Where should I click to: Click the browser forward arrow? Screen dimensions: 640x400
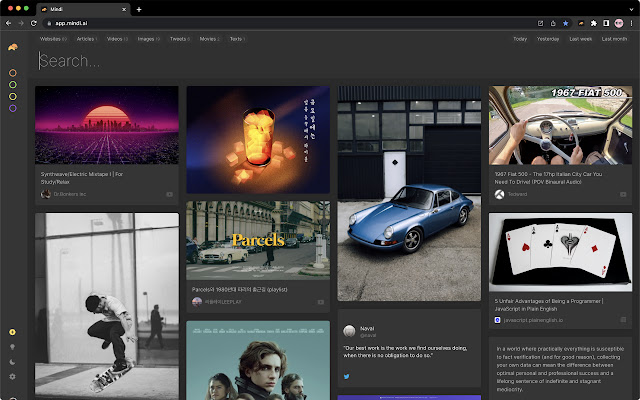[21, 23]
